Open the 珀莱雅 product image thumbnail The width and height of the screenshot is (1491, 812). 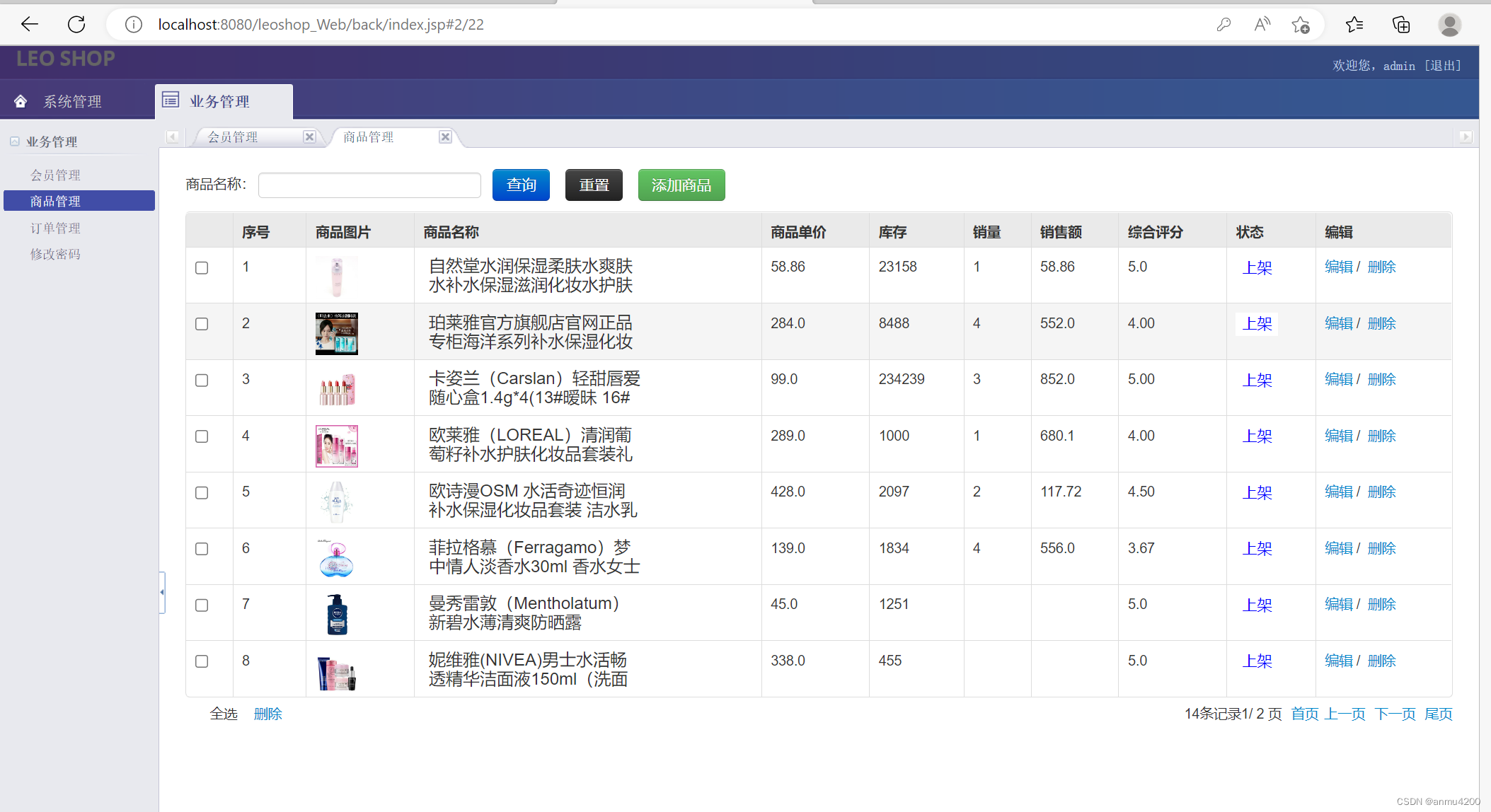pyautogui.click(x=337, y=333)
